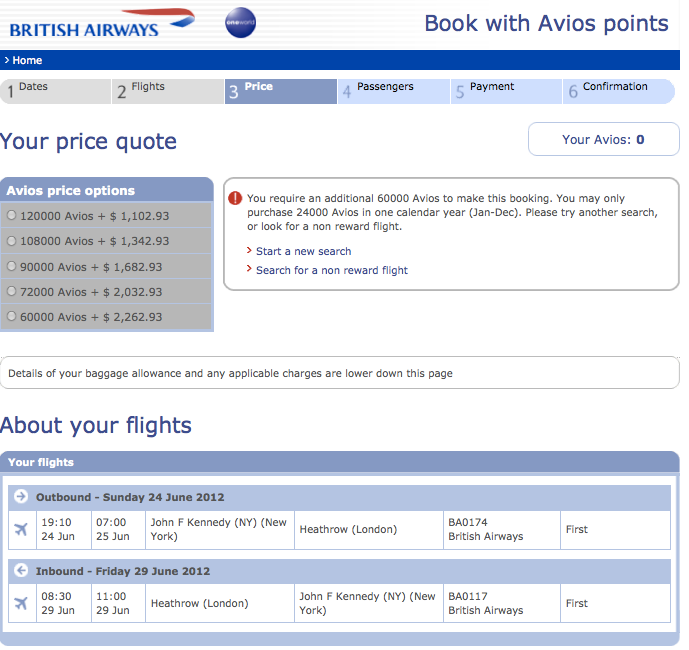Click John F Kennedy origin in outbound row
Image resolution: width=689 pixels, height=650 pixels.
click(x=218, y=529)
